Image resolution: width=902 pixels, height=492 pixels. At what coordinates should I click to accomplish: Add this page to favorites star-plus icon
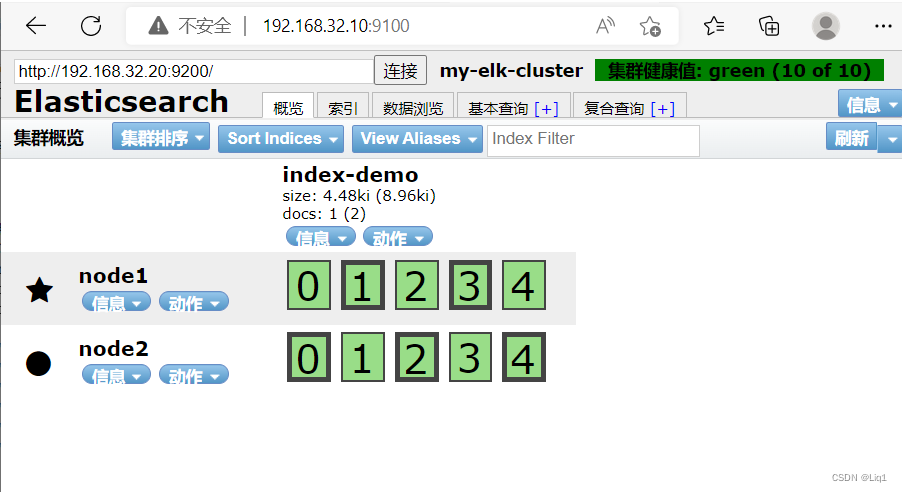651,26
